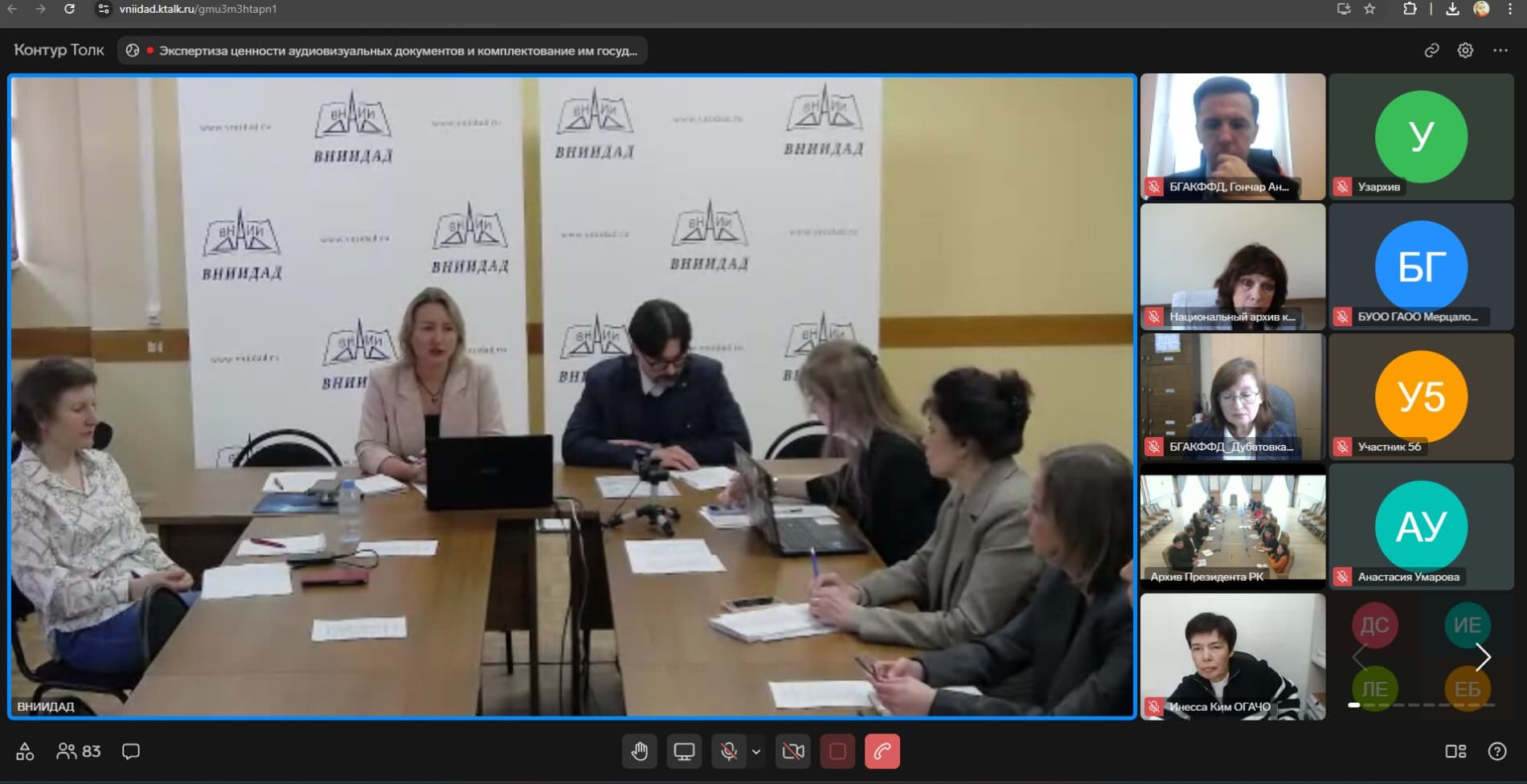Go to next page of participants
Screen dimensions: 1527x784
[1483, 657]
